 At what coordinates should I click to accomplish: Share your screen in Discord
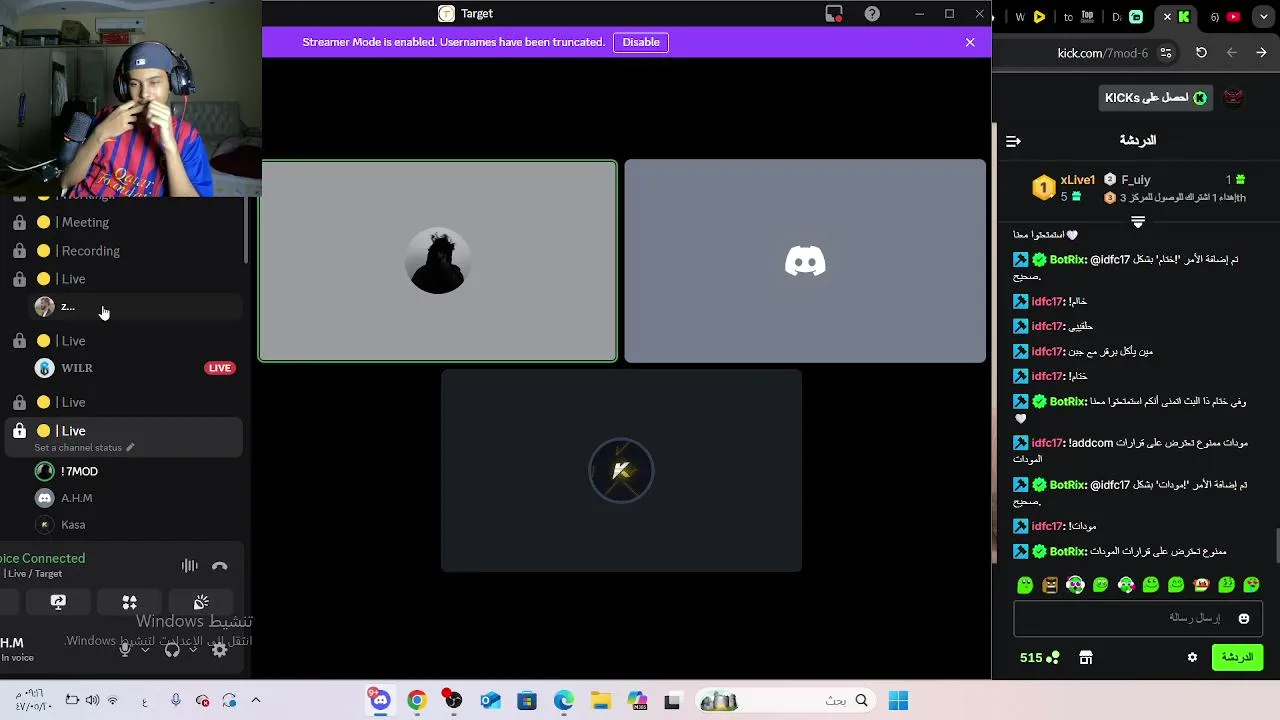pos(58,602)
